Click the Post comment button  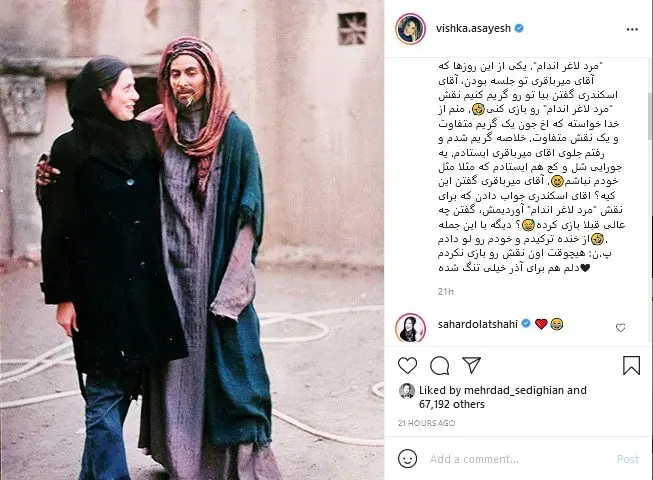tap(628, 459)
